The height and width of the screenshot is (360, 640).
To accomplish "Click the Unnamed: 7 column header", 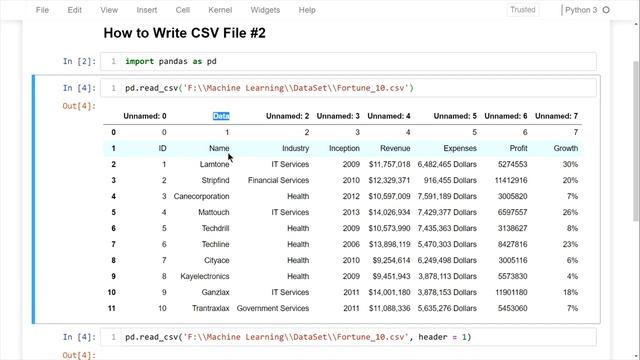I will (x=556, y=116).
